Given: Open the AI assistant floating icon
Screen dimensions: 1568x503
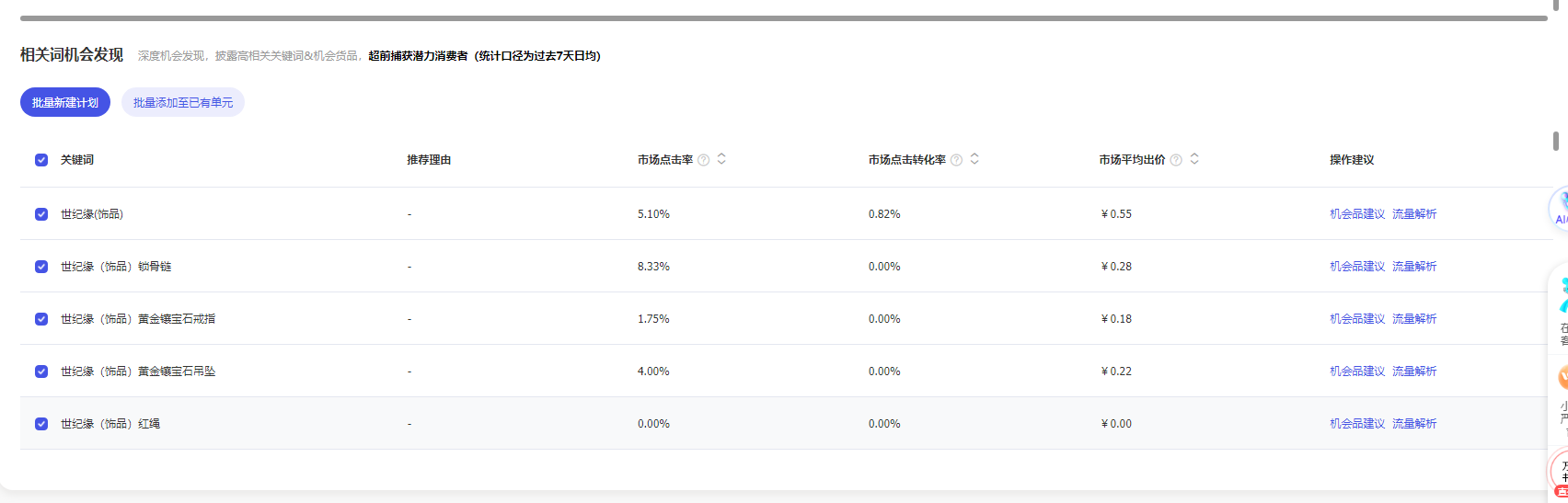Looking at the screenshot, I should point(1559,208).
